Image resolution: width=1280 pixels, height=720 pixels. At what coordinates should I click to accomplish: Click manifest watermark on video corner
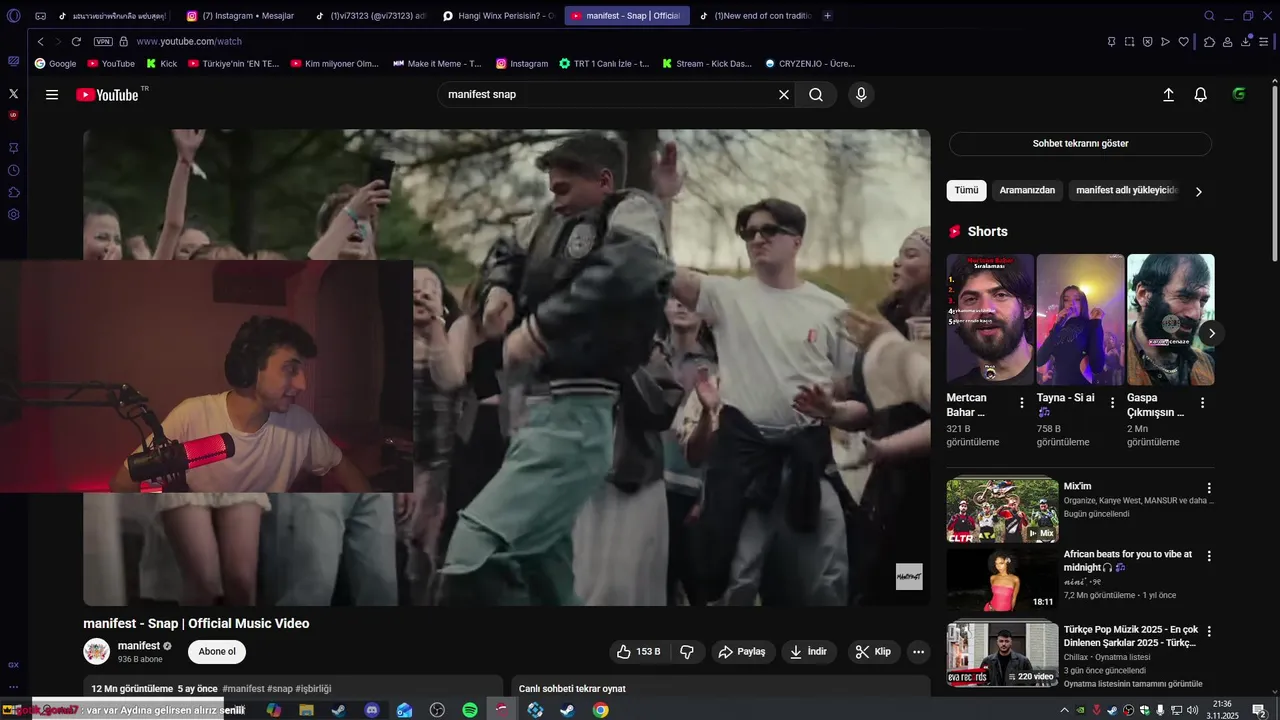(x=909, y=577)
